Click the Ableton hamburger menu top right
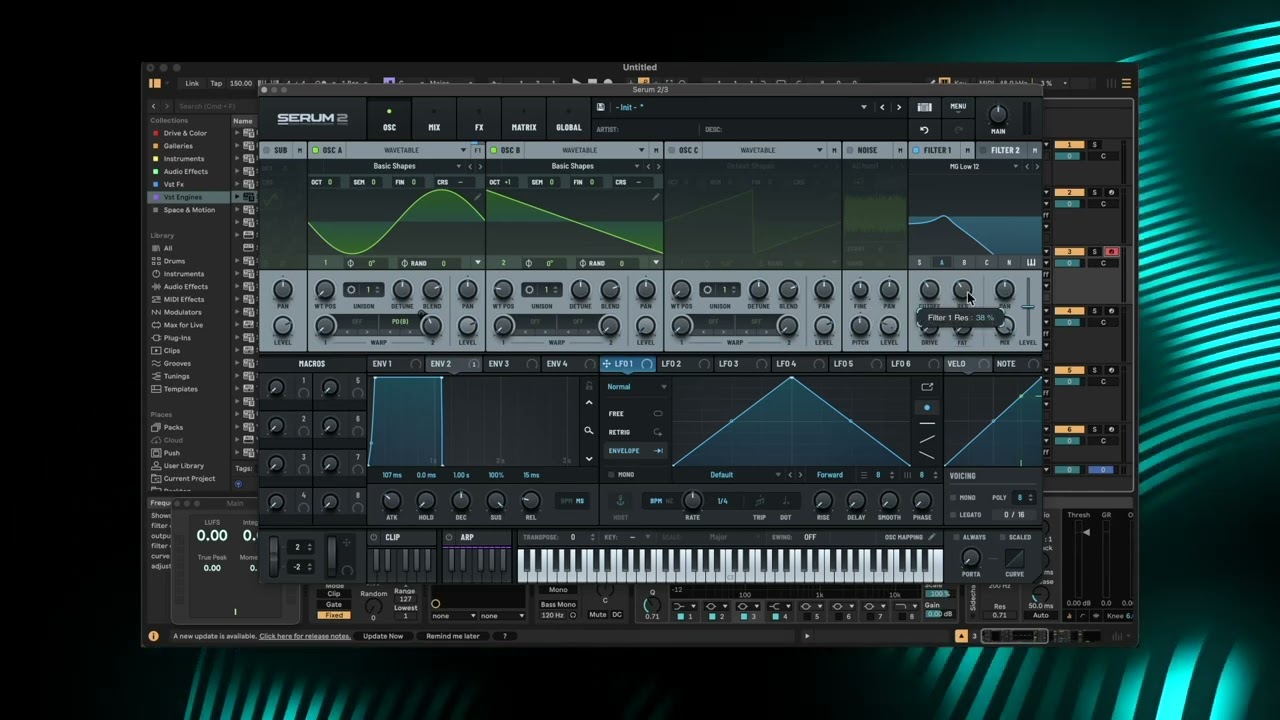Screen dimensions: 1280x720 [x=1126, y=83]
